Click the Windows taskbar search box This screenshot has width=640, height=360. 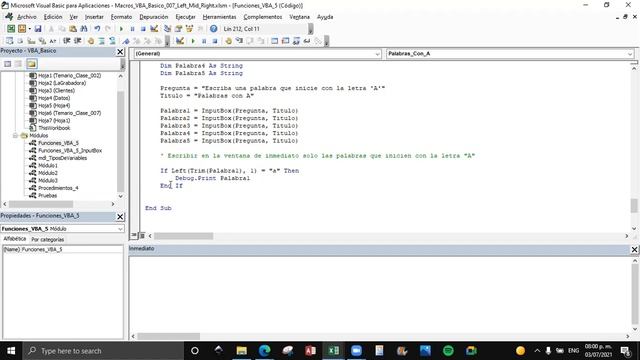click(x=103, y=351)
